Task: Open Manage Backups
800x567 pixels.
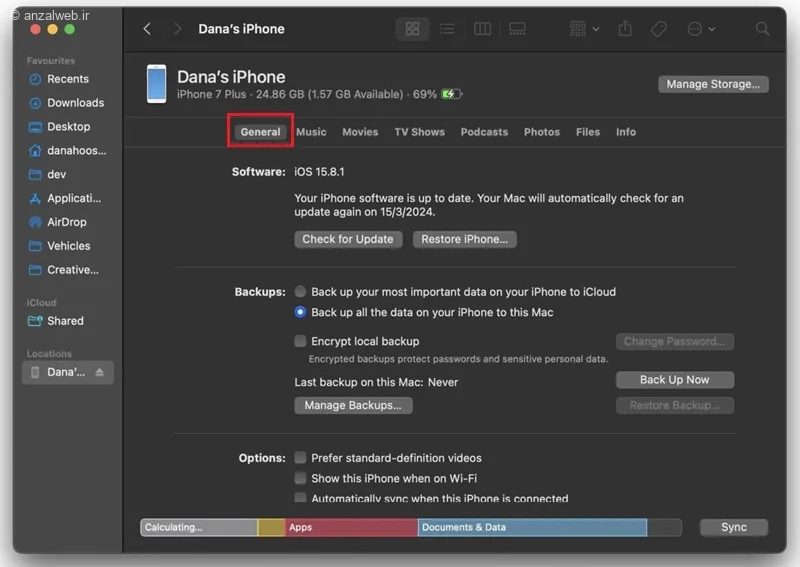Action: [353, 405]
